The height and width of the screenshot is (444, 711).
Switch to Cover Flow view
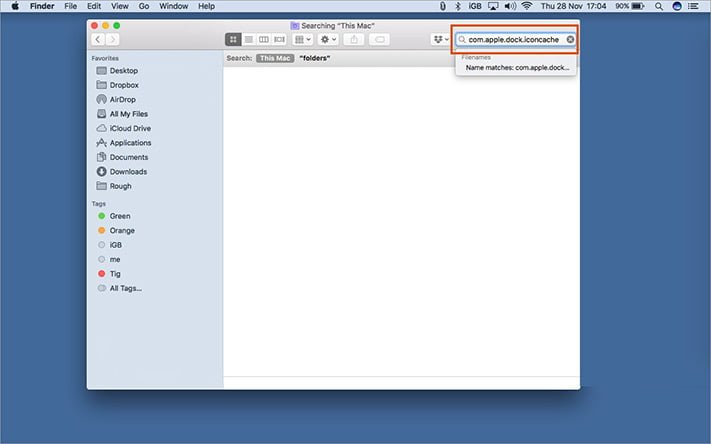coord(279,39)
